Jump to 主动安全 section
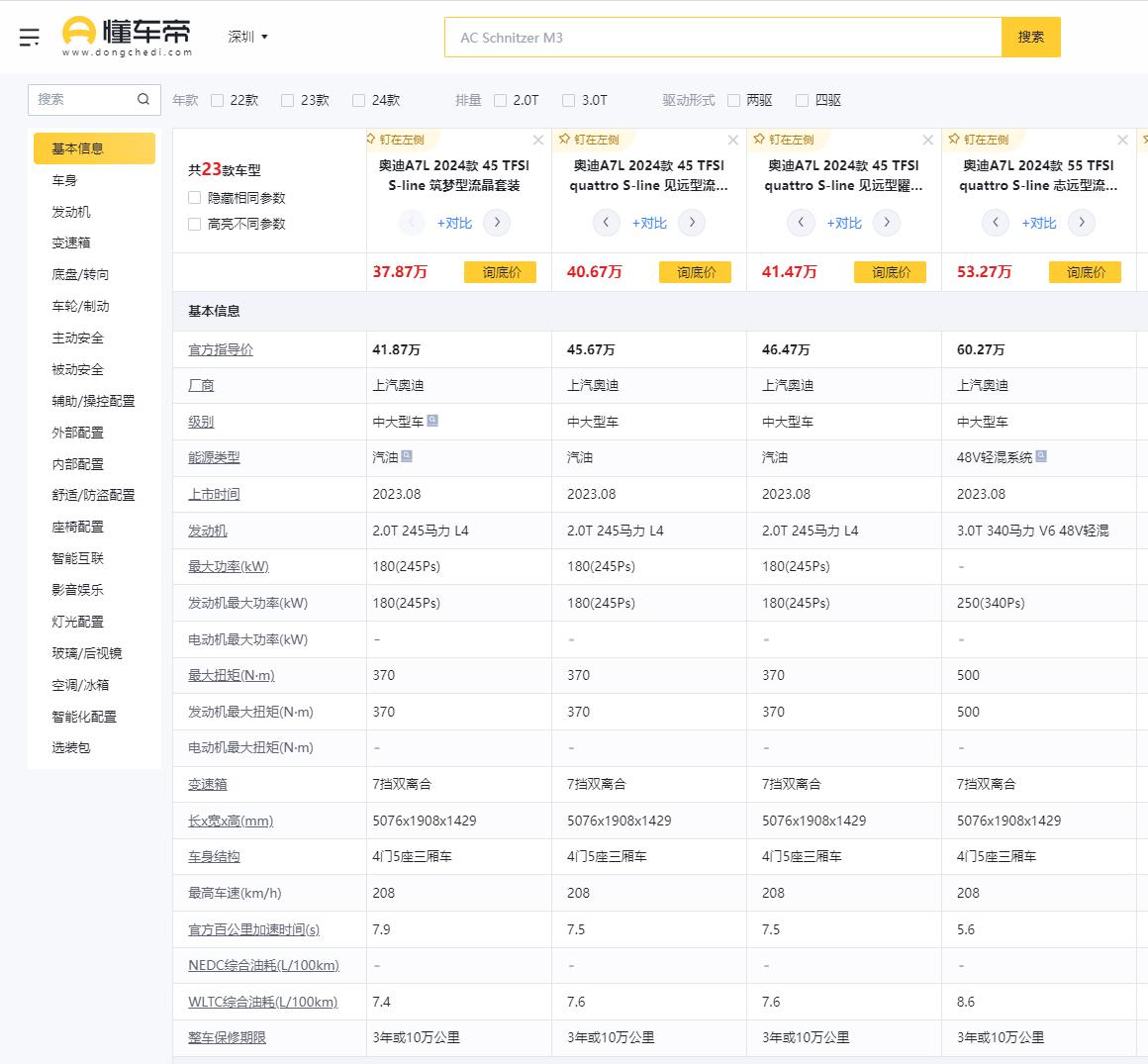Viewport: 1148px width, 1064px height. tap(77, 338)
